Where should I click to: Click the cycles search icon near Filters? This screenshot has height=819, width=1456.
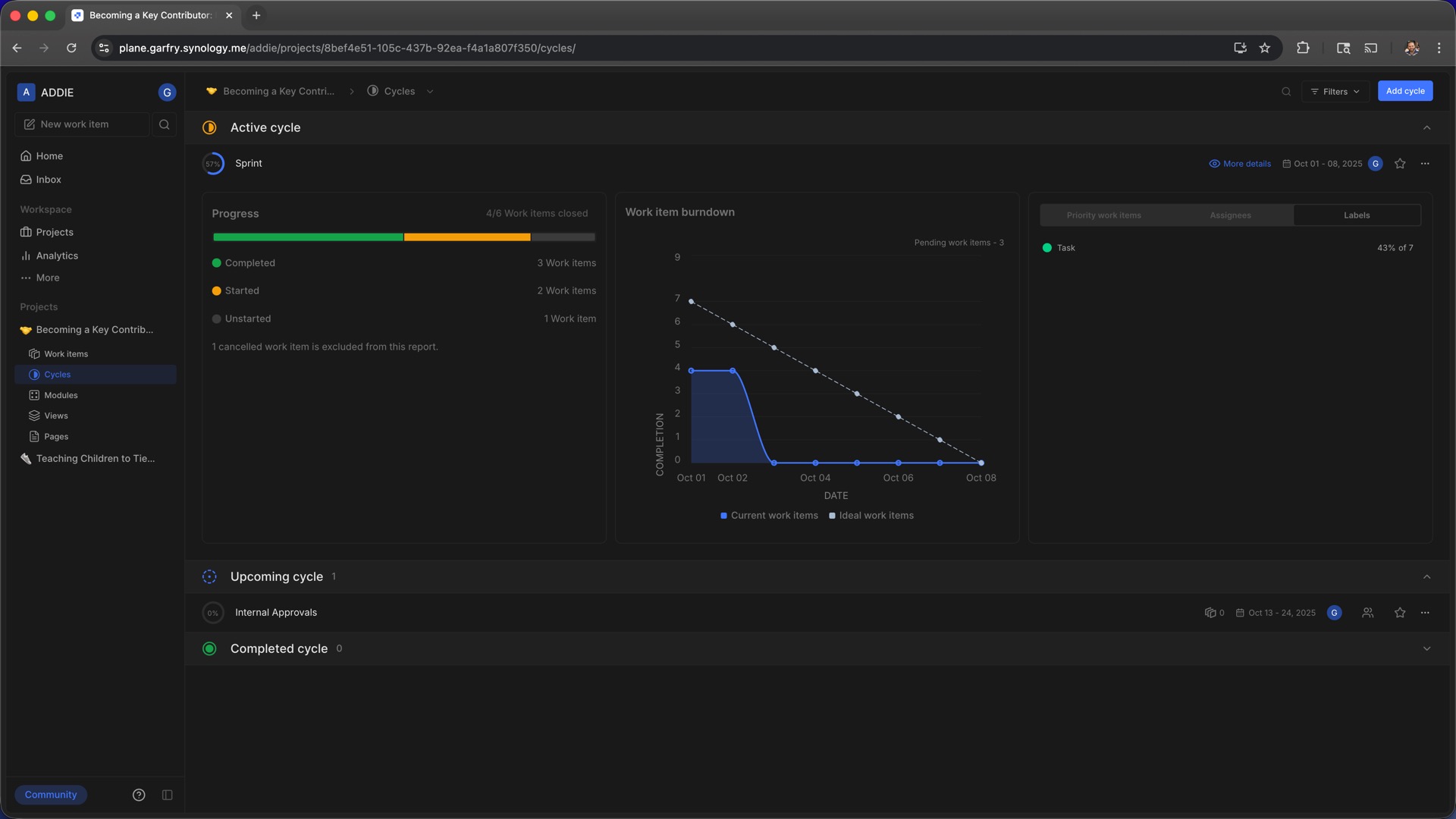click(x=1286, y=92)
